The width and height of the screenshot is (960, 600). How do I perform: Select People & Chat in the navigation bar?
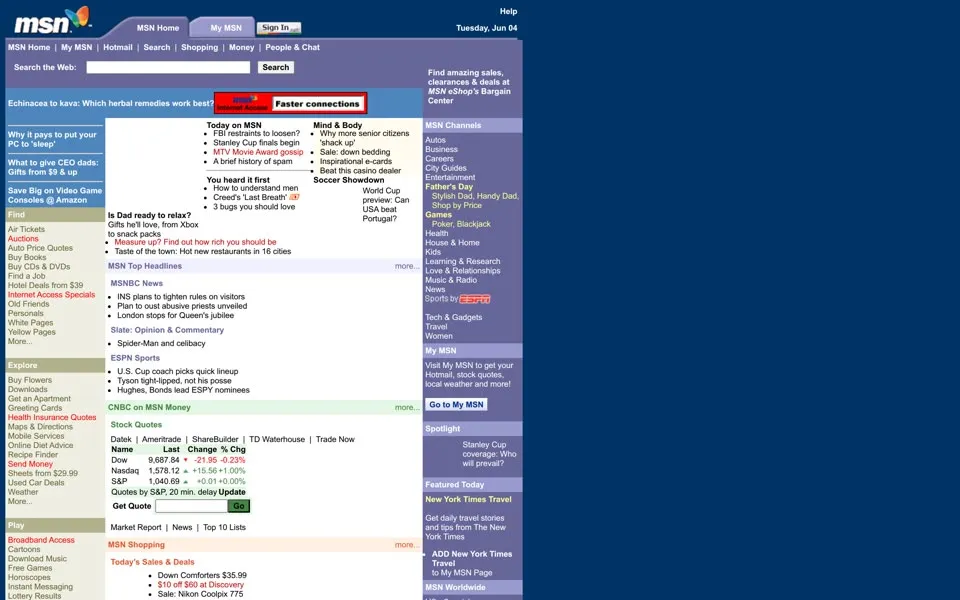[292, 47]
